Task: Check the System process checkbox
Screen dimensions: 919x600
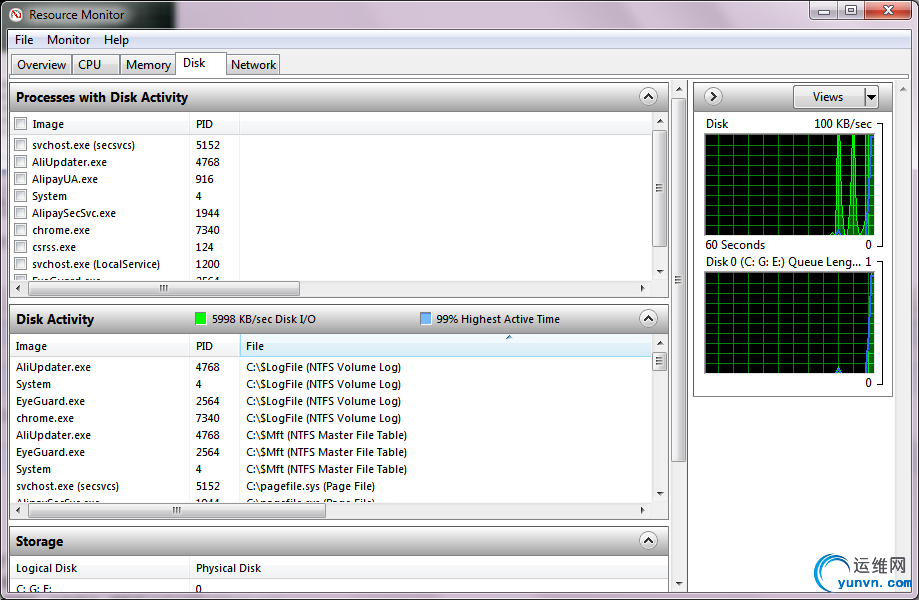Action: click(x=21, y=196)
